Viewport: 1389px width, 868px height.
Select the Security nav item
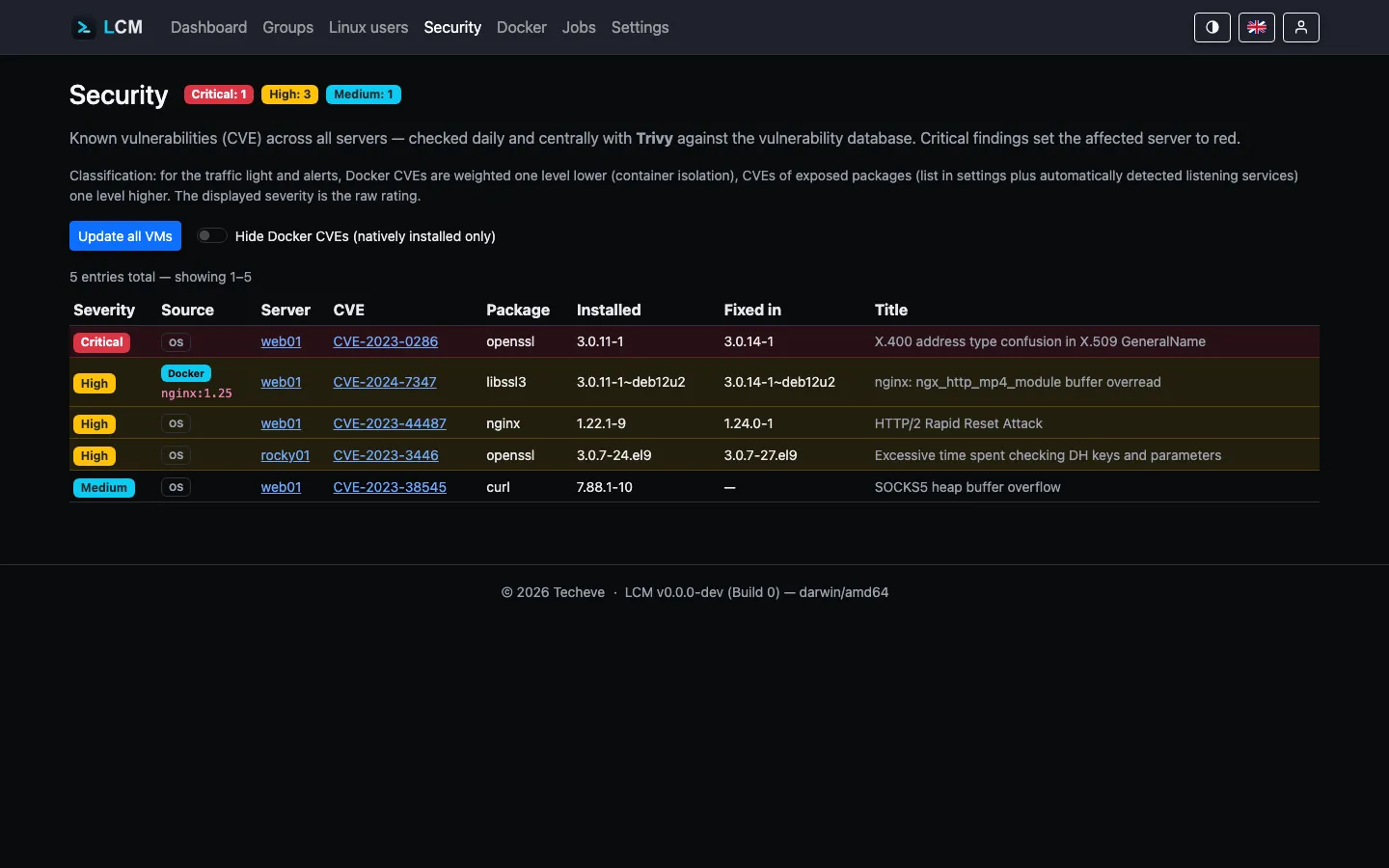point(452,27)
